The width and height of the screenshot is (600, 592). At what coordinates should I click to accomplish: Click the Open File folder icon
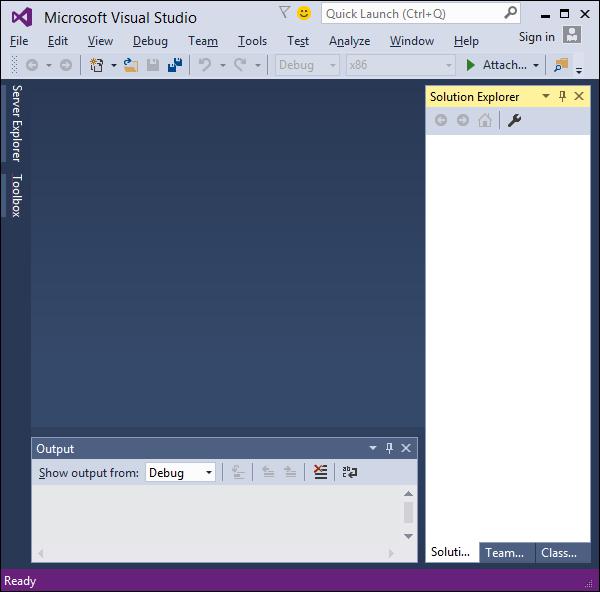coord(130,65)
